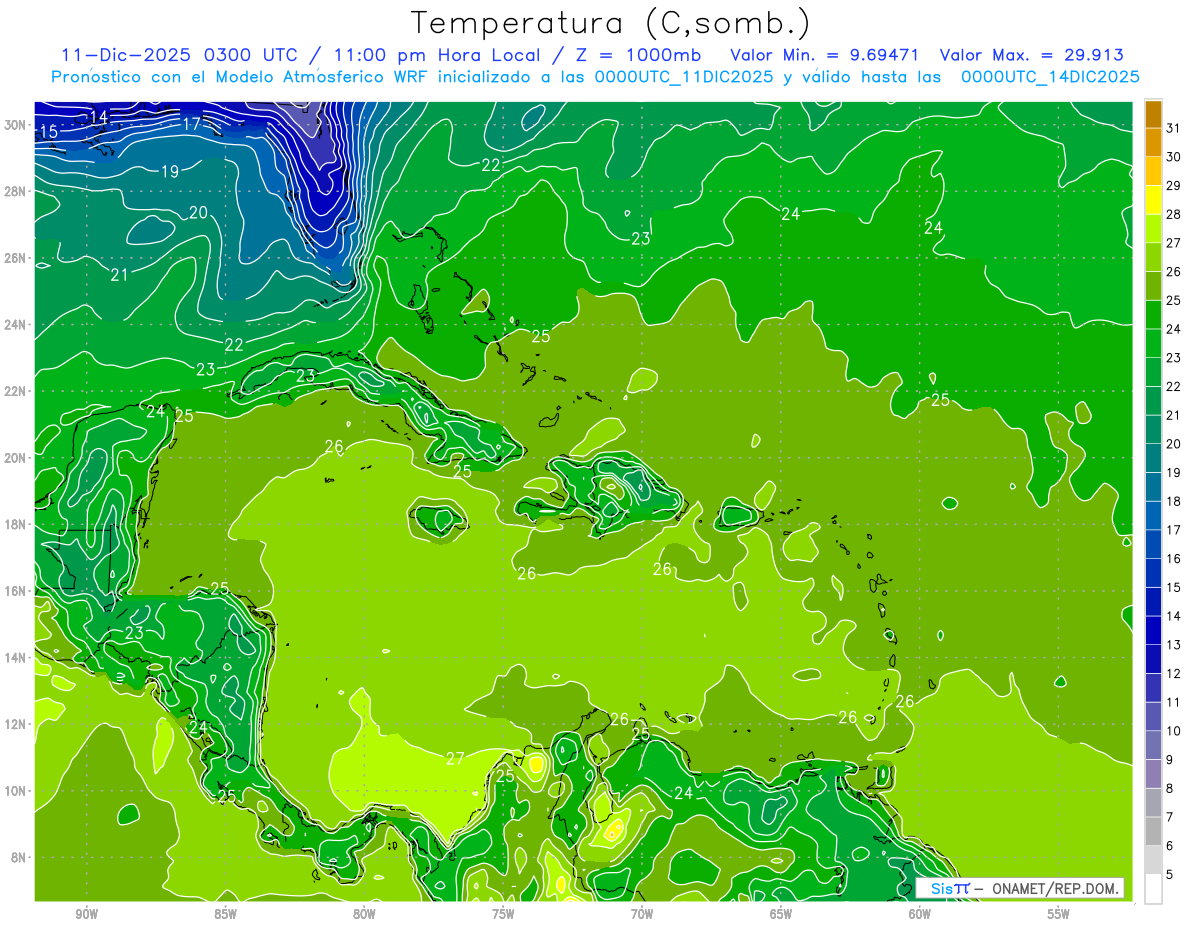This screenshot has height=927, width=1200.
Task: Click the "65W" longitude axis label
Action: click(781, 914)
